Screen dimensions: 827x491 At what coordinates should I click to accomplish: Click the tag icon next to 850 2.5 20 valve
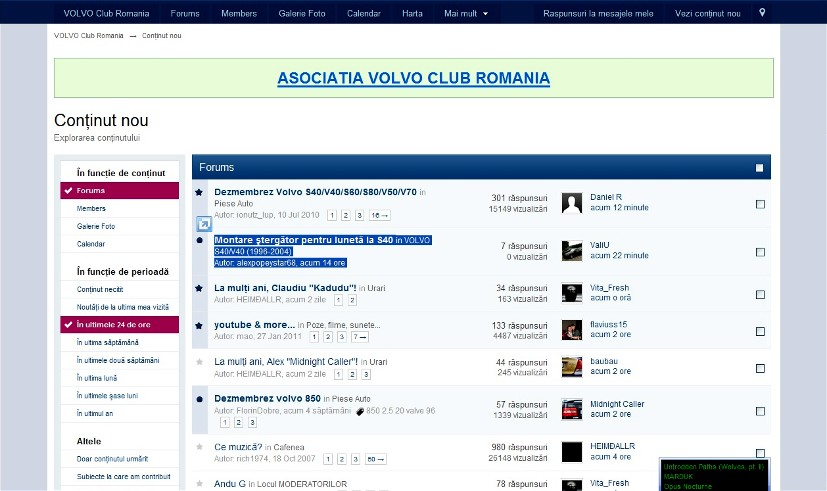(360, 411)
